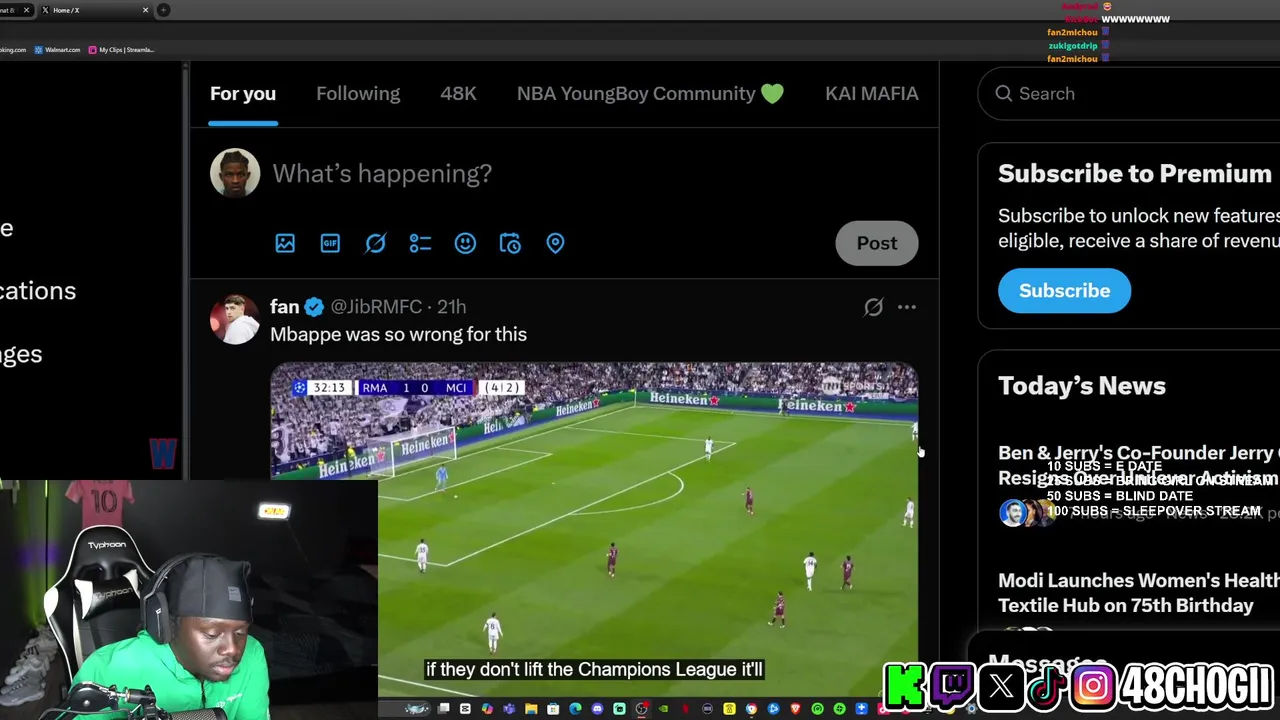
Task: Open the fan display name link
Action: (284, 307)
